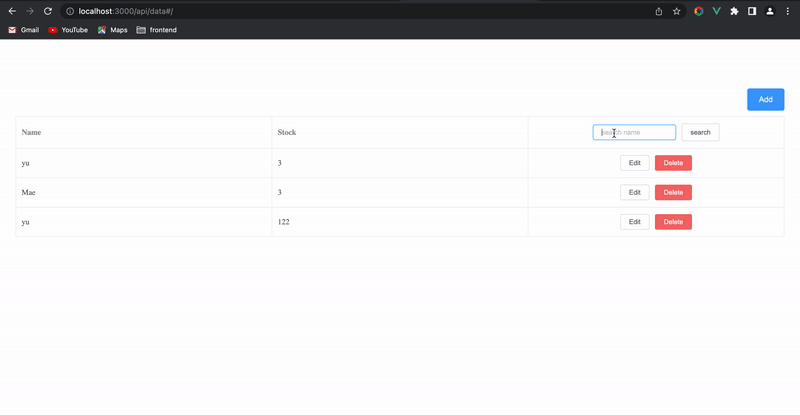Open the Maps bookmark

112,30
